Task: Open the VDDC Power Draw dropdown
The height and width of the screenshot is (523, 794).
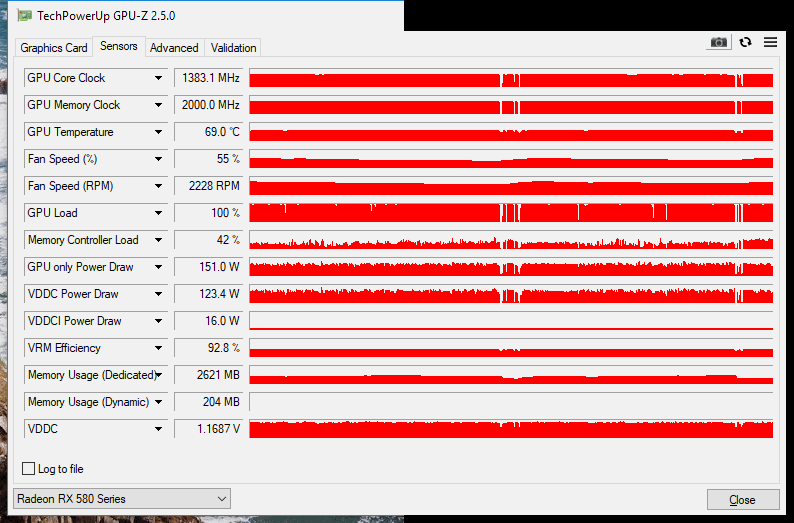Action: coord(158,294)
